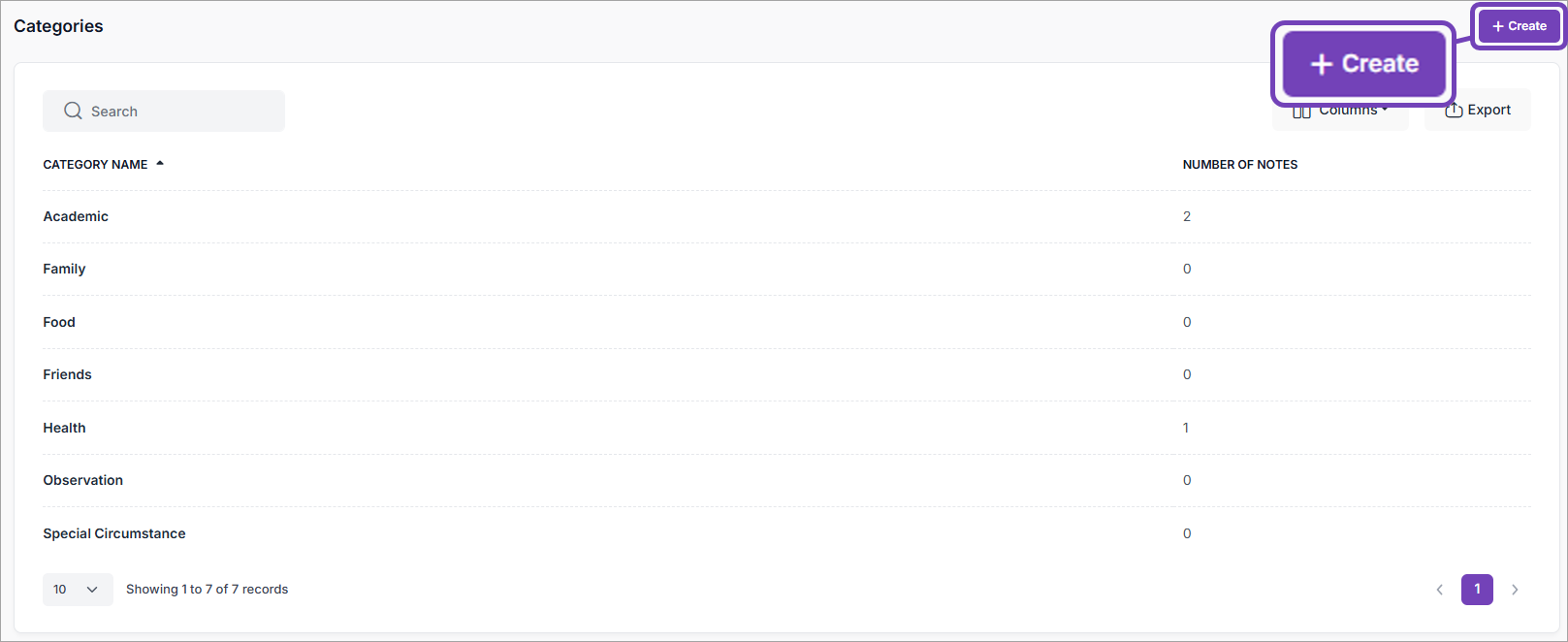Expand the rows-per-page dropdown showing 10
Screen dimensions: 1568x642
click(x=77, y=590)
